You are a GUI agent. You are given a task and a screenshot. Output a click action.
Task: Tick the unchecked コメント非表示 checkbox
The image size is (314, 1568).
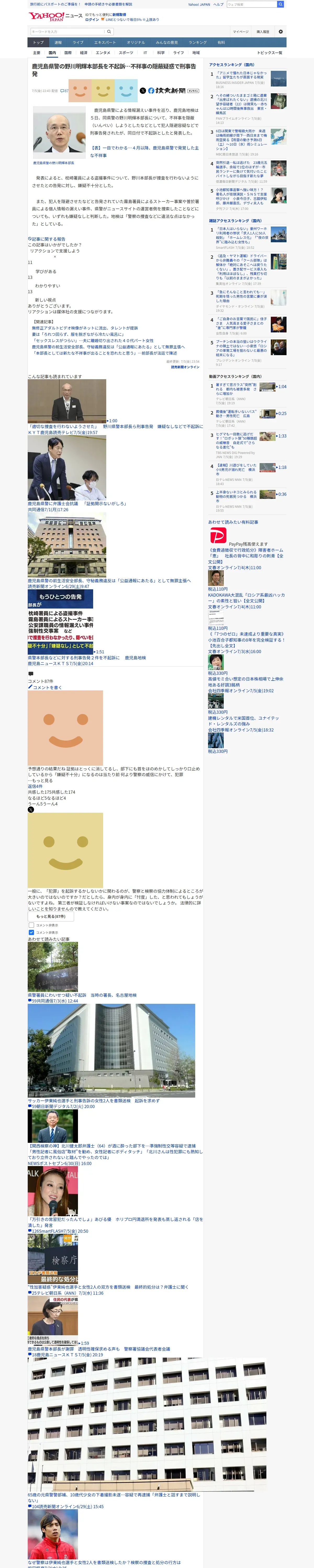tap(31, 925)
